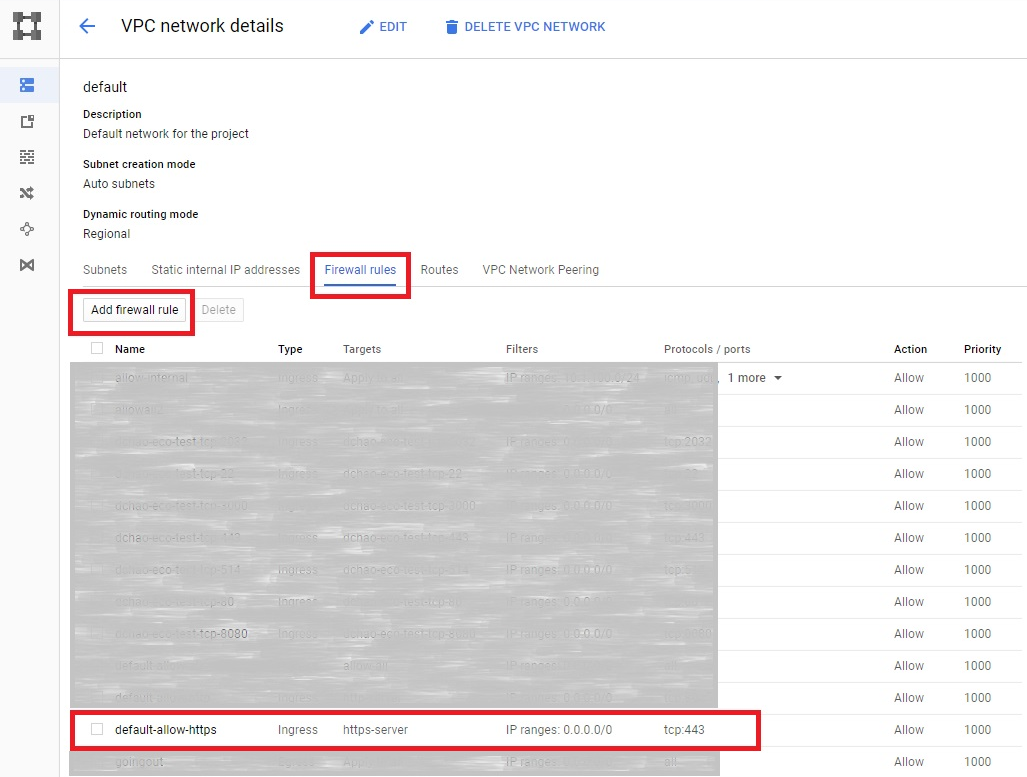Switch to Static internal IP addresses tab
Image resolution: width=1027 pixels, height=777 pixels.
pyautogui.click(x=225, y=270)
